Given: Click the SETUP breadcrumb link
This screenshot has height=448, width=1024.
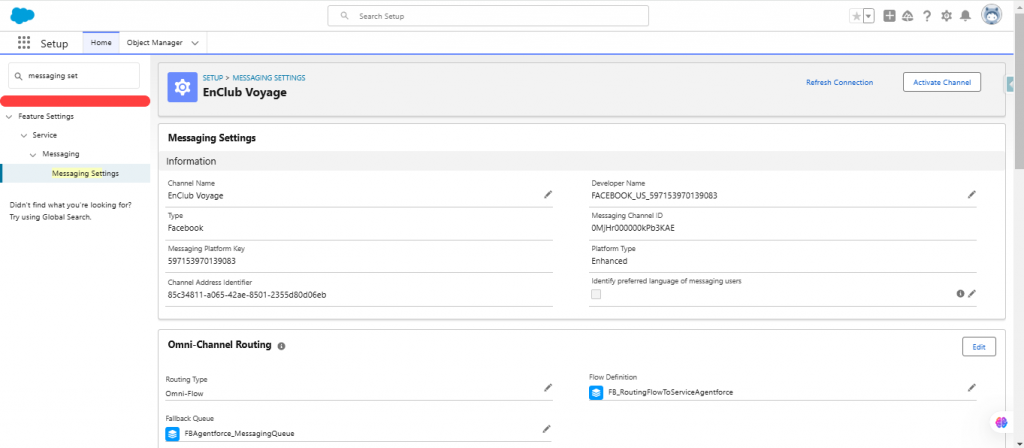Looking at the screenshot, I should (213, 78).
